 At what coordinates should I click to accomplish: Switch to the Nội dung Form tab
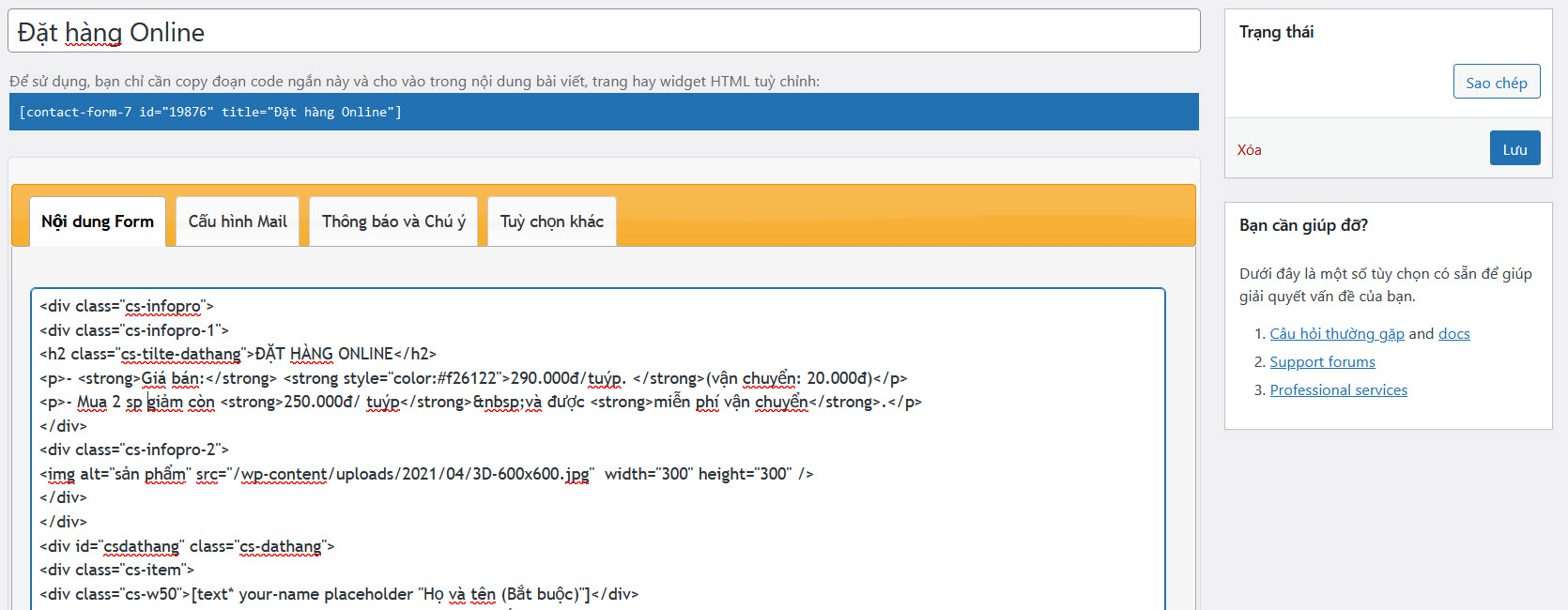click(98, 221)
